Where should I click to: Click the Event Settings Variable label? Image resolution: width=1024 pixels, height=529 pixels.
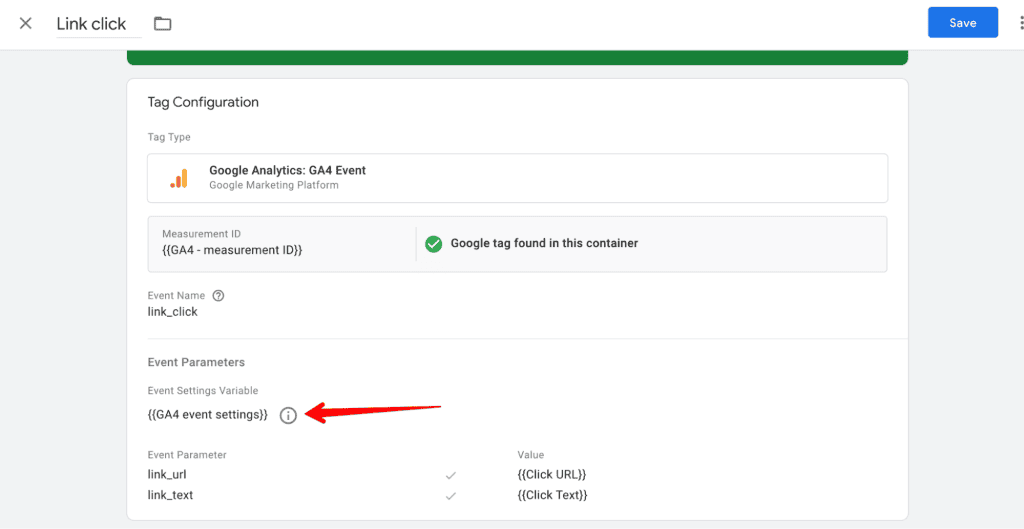pyautogui.click(x=203, y=391)
